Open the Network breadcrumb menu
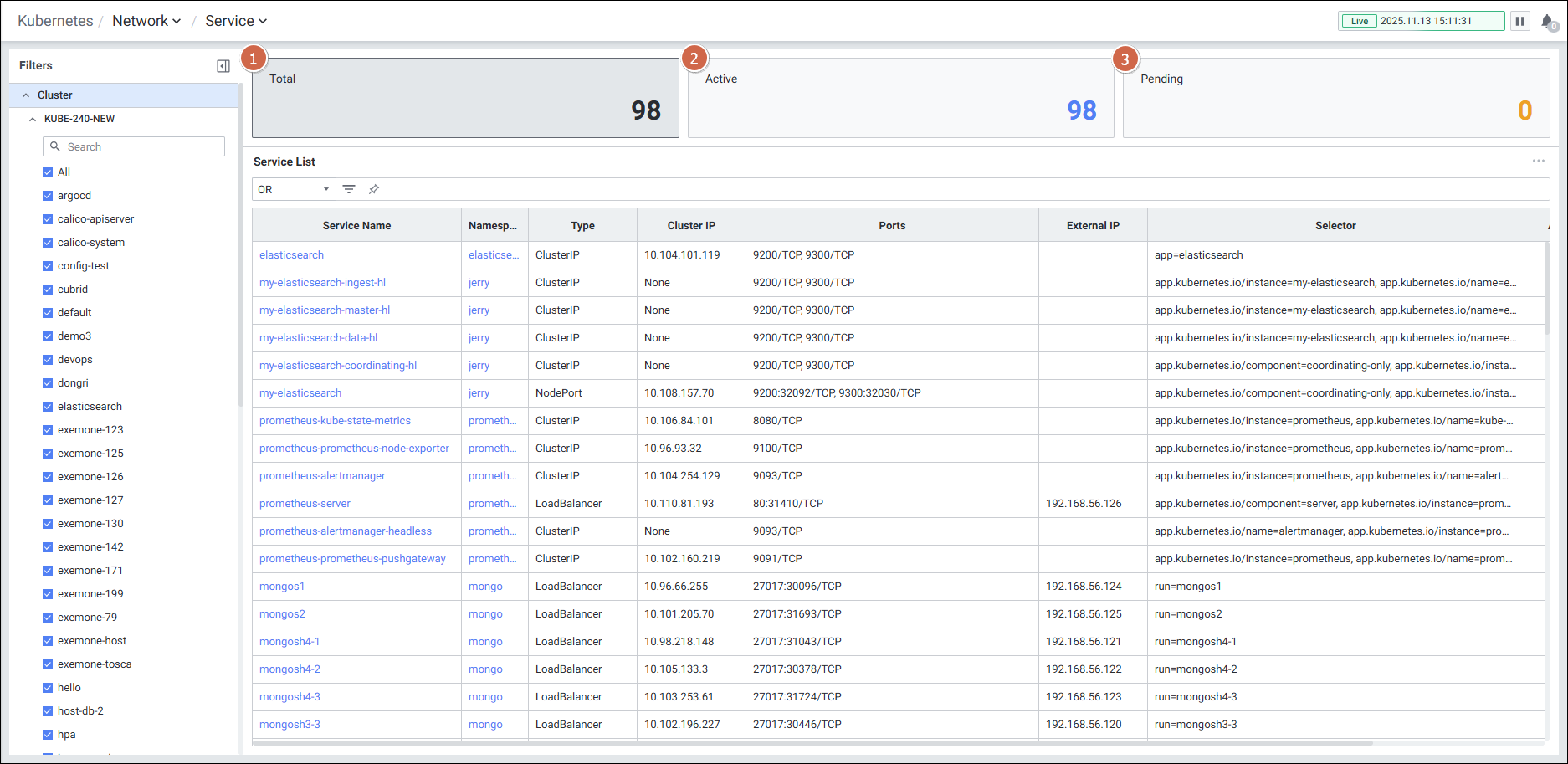1568x764 pixels. coord(146,21)
